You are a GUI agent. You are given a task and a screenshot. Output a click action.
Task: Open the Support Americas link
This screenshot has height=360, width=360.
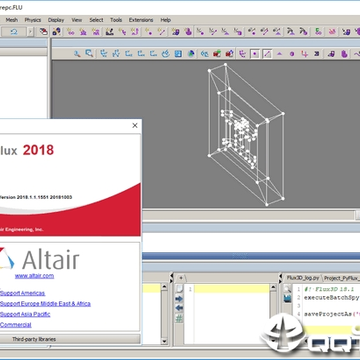(x=22, y=293)
